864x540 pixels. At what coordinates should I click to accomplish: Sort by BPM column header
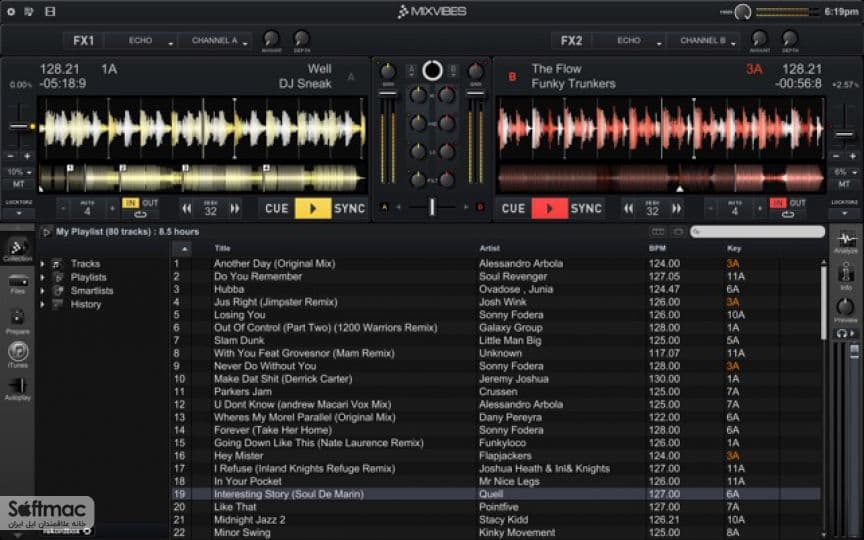[657, 249]
